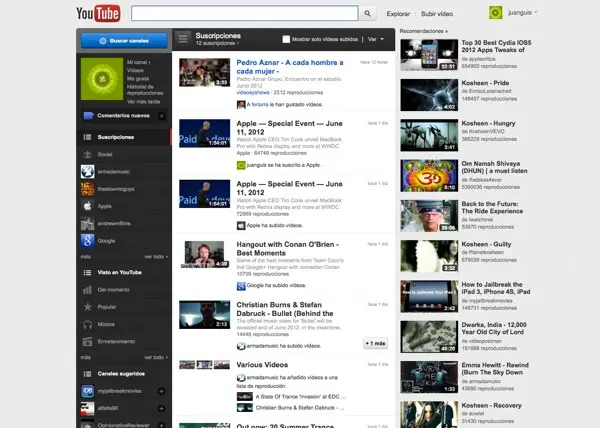600x428 pixels.
Task: Open 'Recomendaciones »' link
Action: pos(423,31)
